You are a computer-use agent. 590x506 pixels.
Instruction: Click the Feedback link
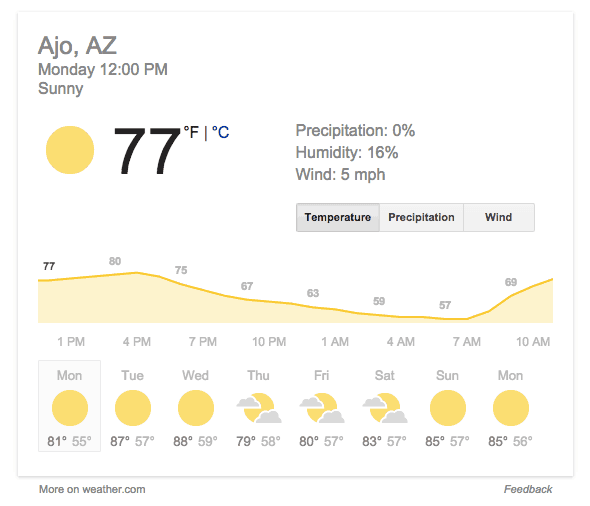click(528, 489)
